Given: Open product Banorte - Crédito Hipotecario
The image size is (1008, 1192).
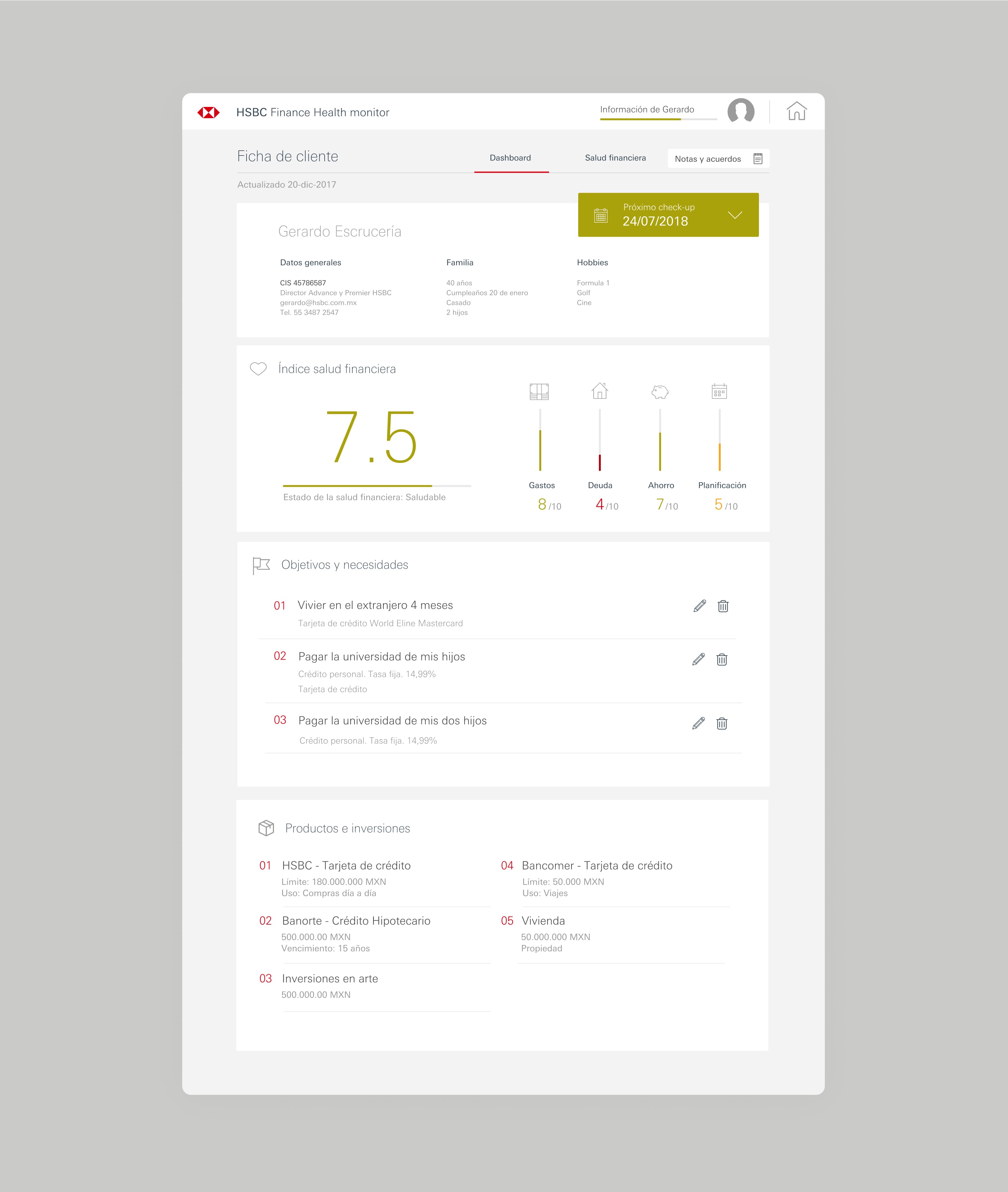Looking at the screenshot, I should (x=356, y=920).
